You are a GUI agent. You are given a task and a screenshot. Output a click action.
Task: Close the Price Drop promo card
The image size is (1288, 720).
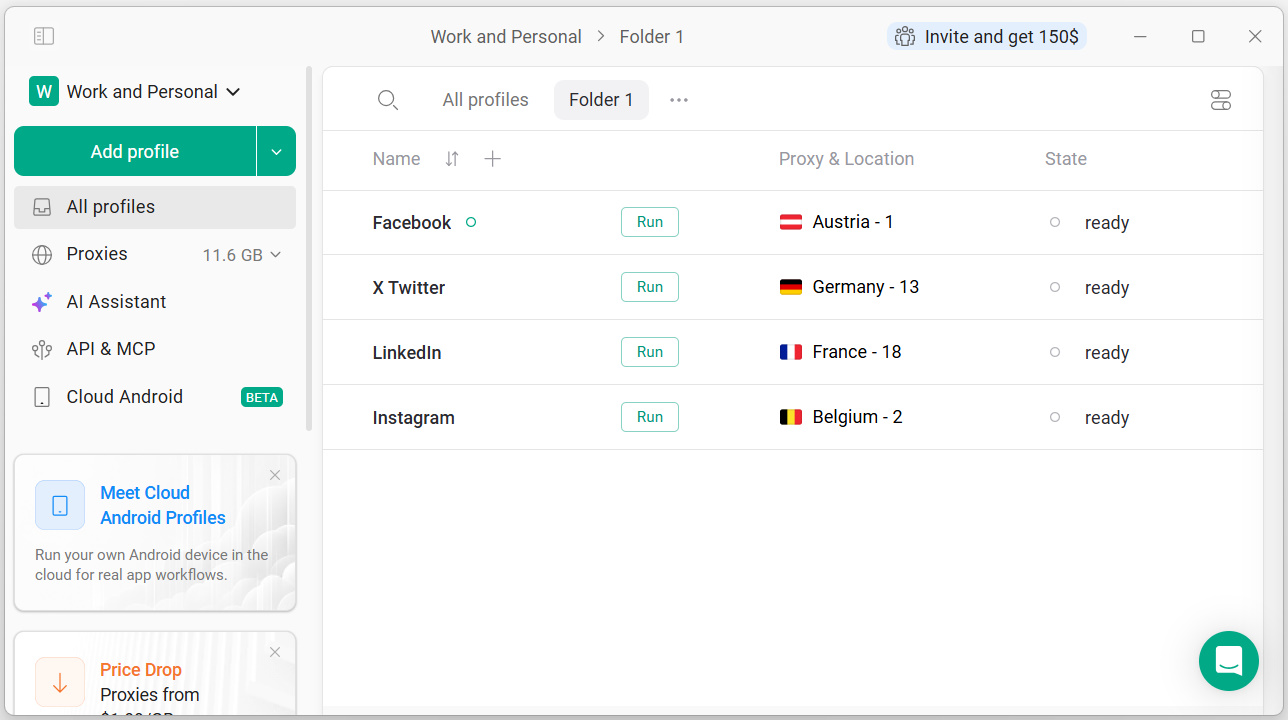pyautogui.click(x=275, y=652)
